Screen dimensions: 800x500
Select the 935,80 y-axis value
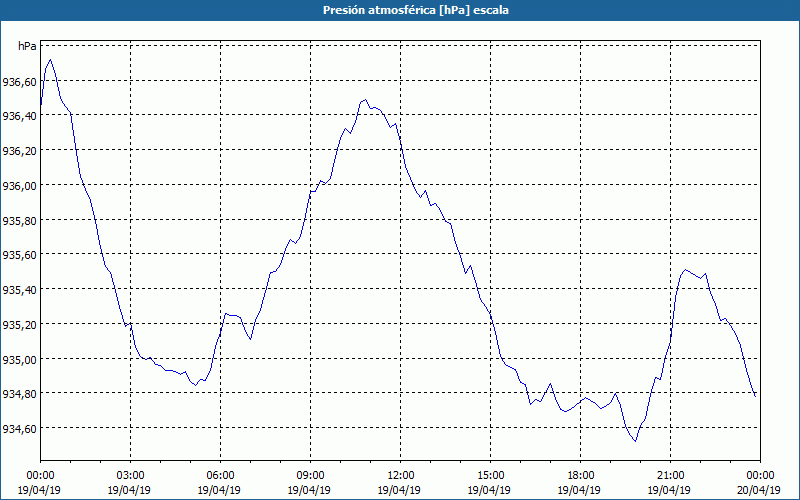click(x=20, y=220)
